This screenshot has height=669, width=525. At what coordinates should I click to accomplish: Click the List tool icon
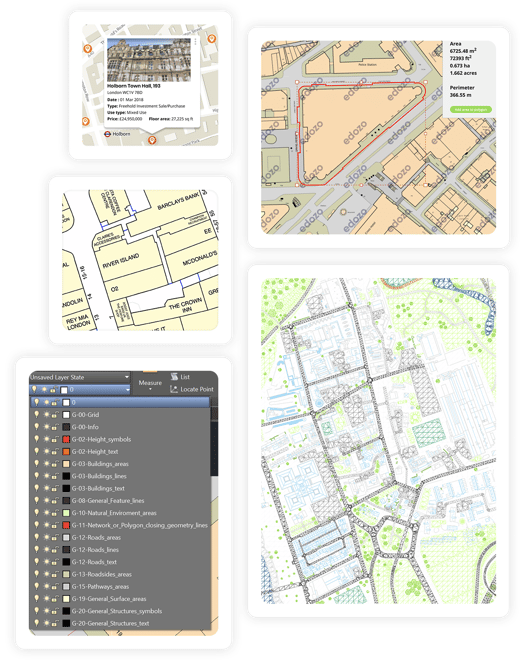(x=174, y=376)
